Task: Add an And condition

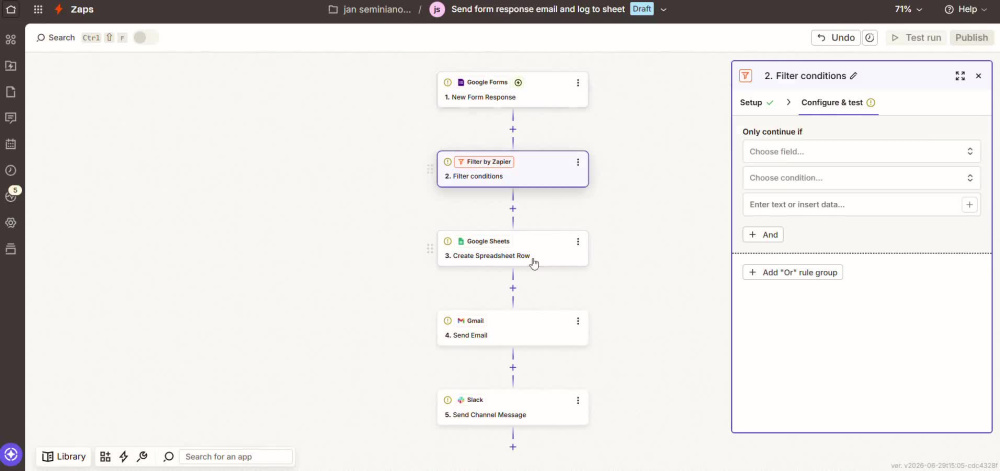Action: coord(763,235)
